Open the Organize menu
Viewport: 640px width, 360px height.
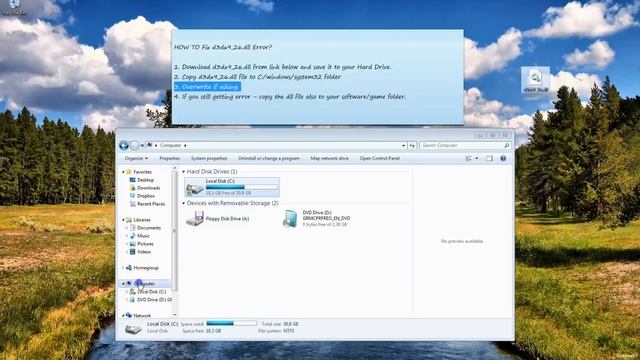click(136, 158)
